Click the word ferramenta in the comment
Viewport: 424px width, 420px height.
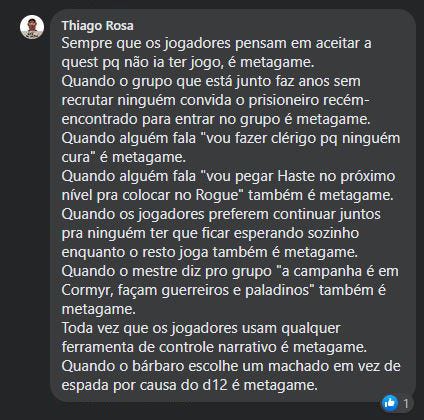pos(98,347)
